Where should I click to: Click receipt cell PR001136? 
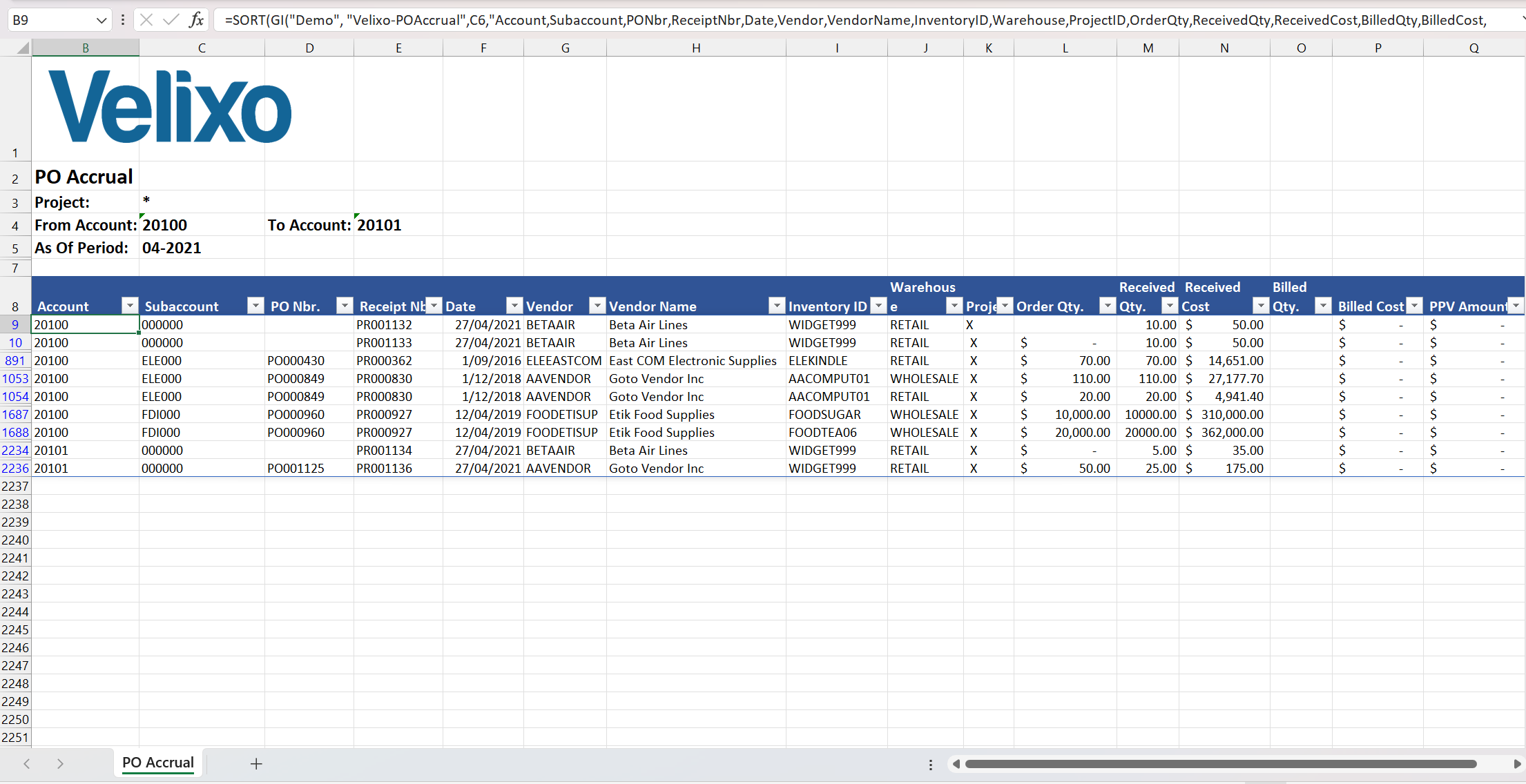tap(398, 468)
